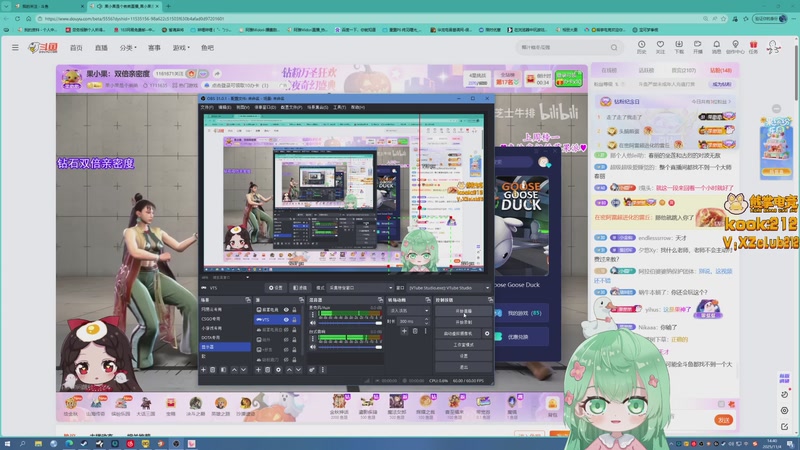
Task: Open Douyu tasks gift icon
Action: tap(754, 47)
